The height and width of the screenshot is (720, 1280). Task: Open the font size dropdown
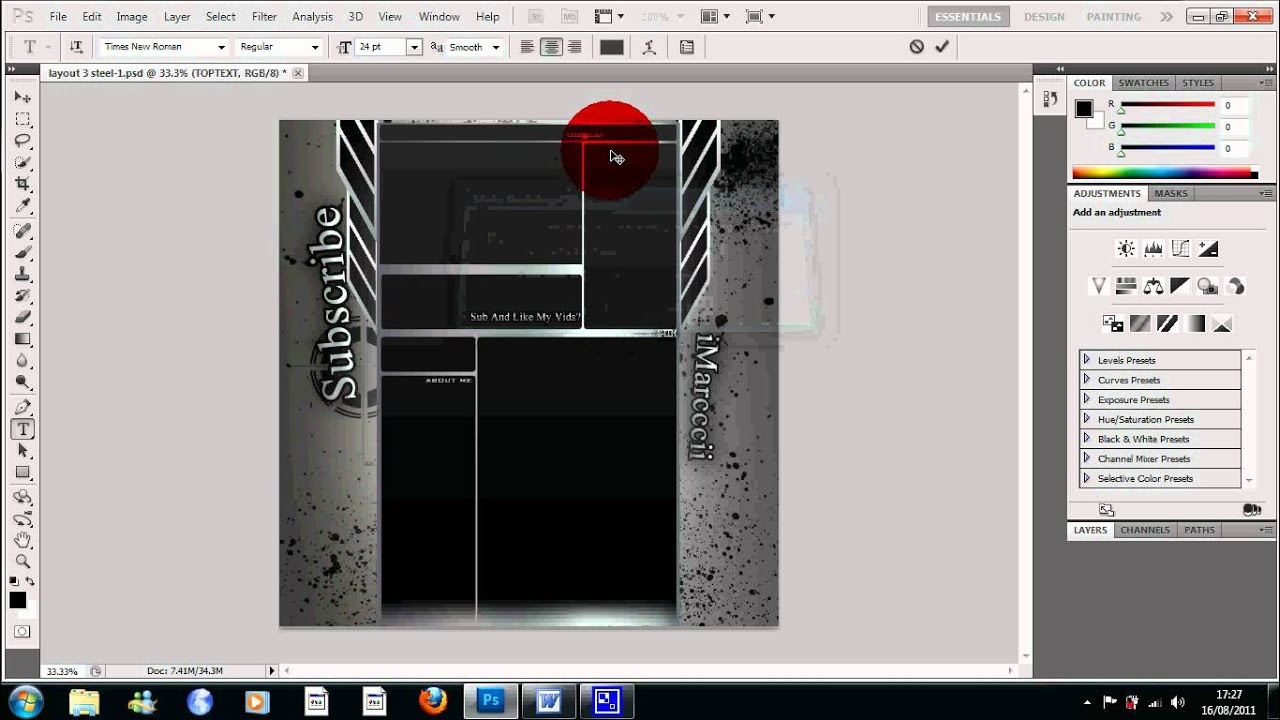click(x=413, y=47)
